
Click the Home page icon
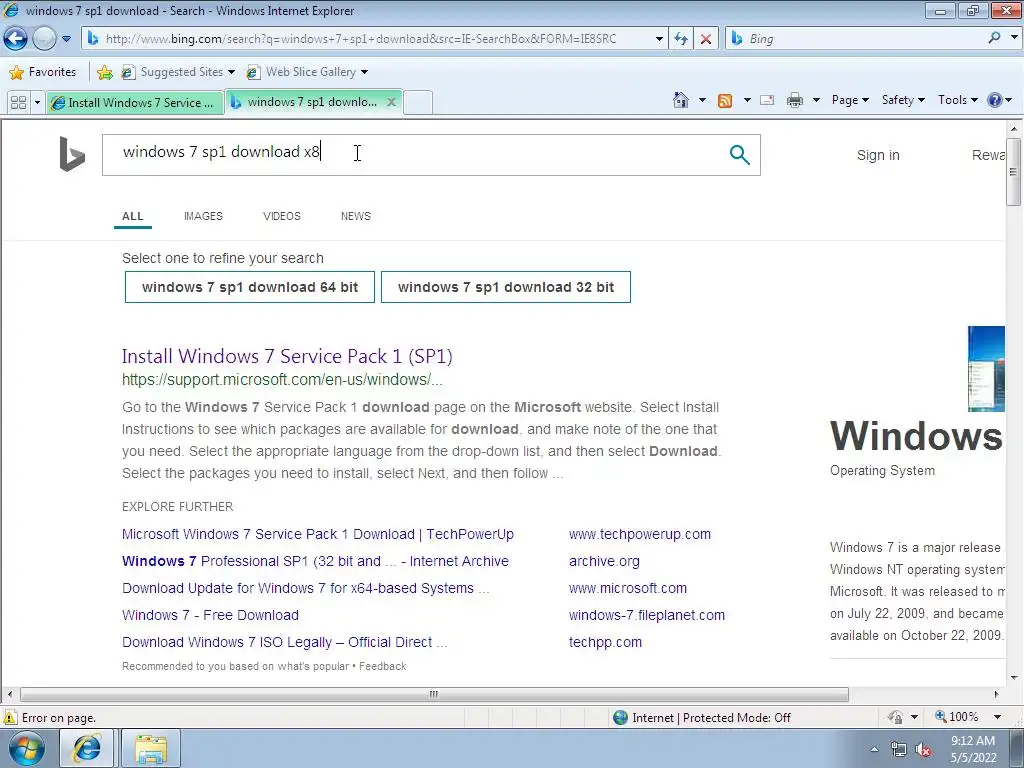(x=680, y=100)
